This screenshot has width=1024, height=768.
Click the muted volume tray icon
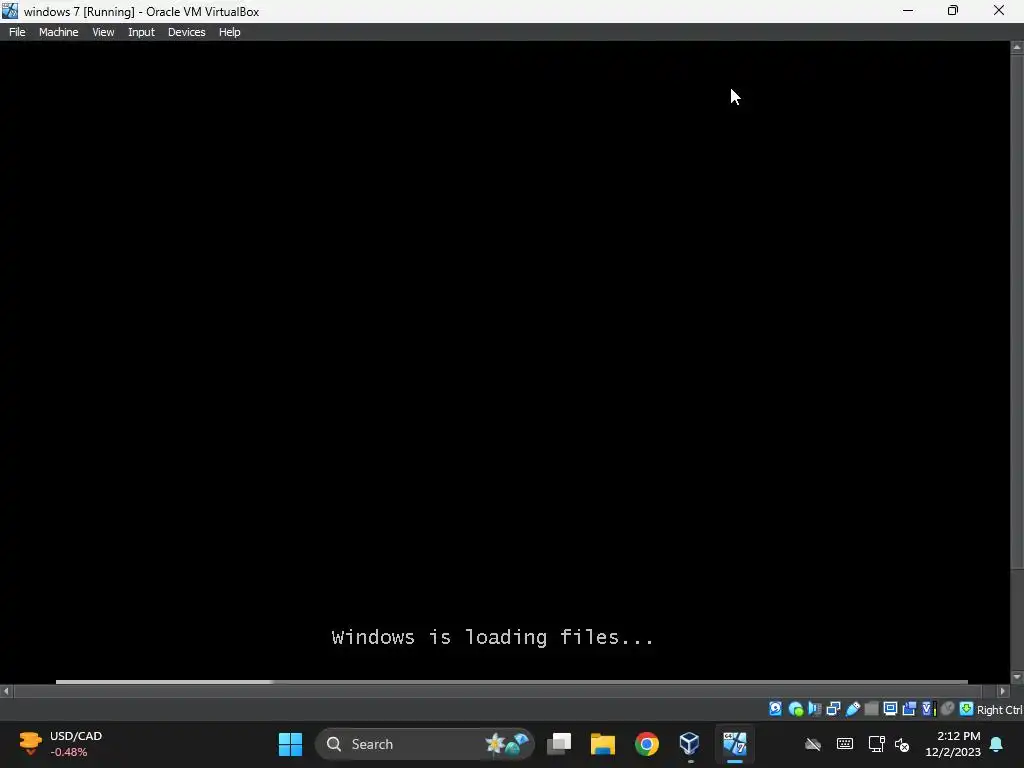(902, 744)
